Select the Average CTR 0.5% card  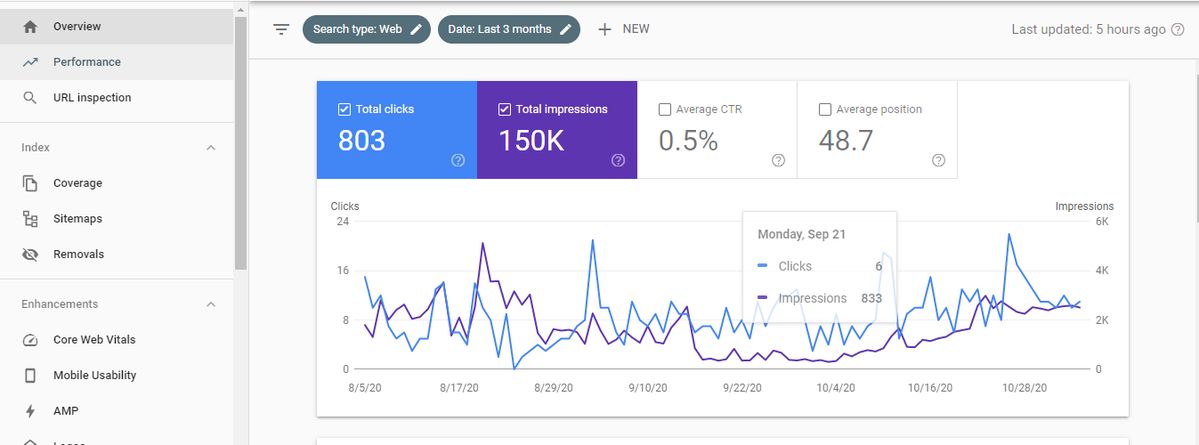717,130
